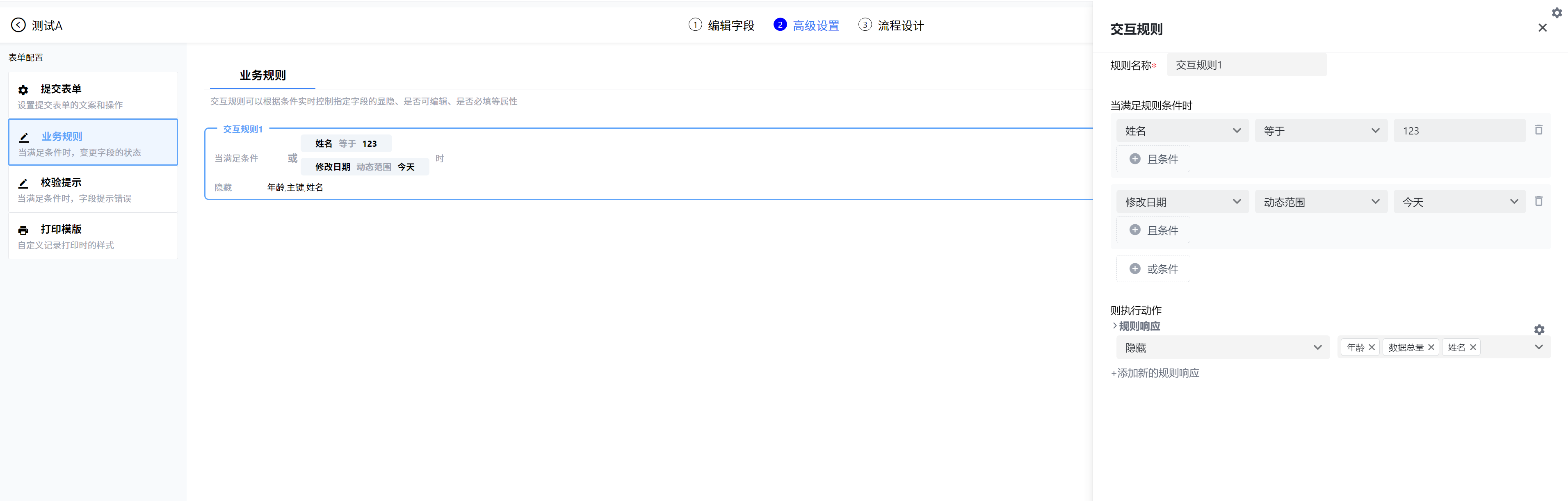
Task: Click step 1 circle for 编辑字段
Action: (x=694, y=25)
